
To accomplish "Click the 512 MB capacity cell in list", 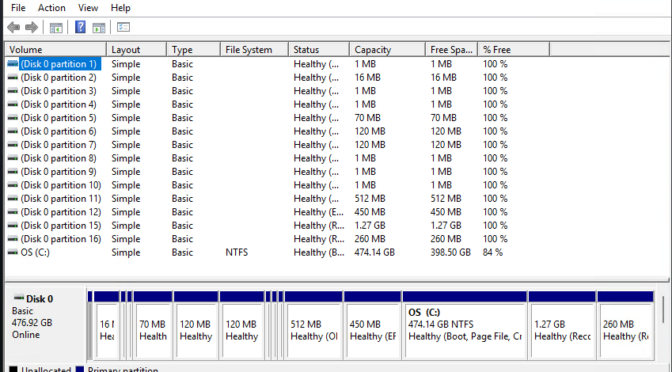I will 370,199.
